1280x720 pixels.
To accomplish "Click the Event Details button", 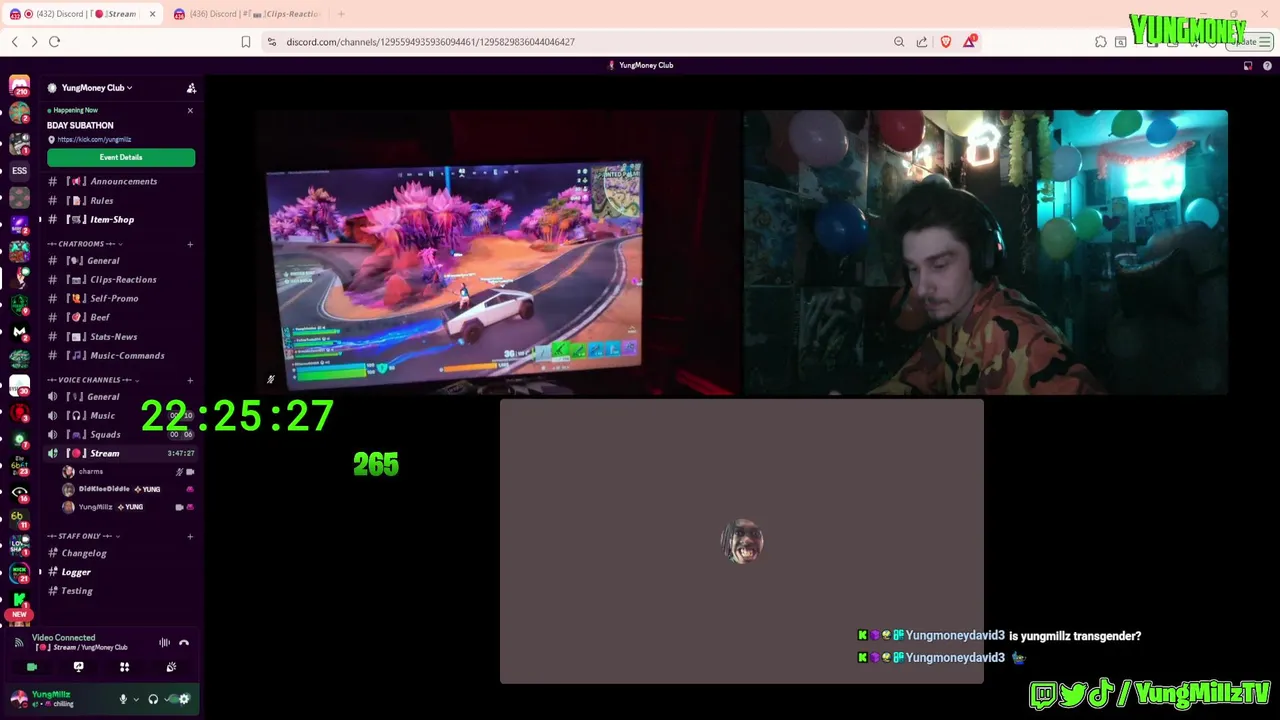I will [x=121, y=157].
